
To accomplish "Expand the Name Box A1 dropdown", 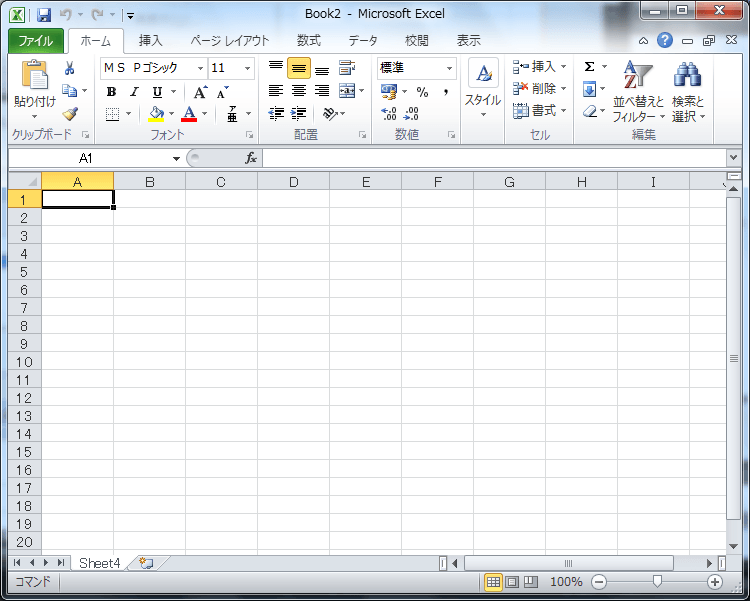I will point(176,158).
